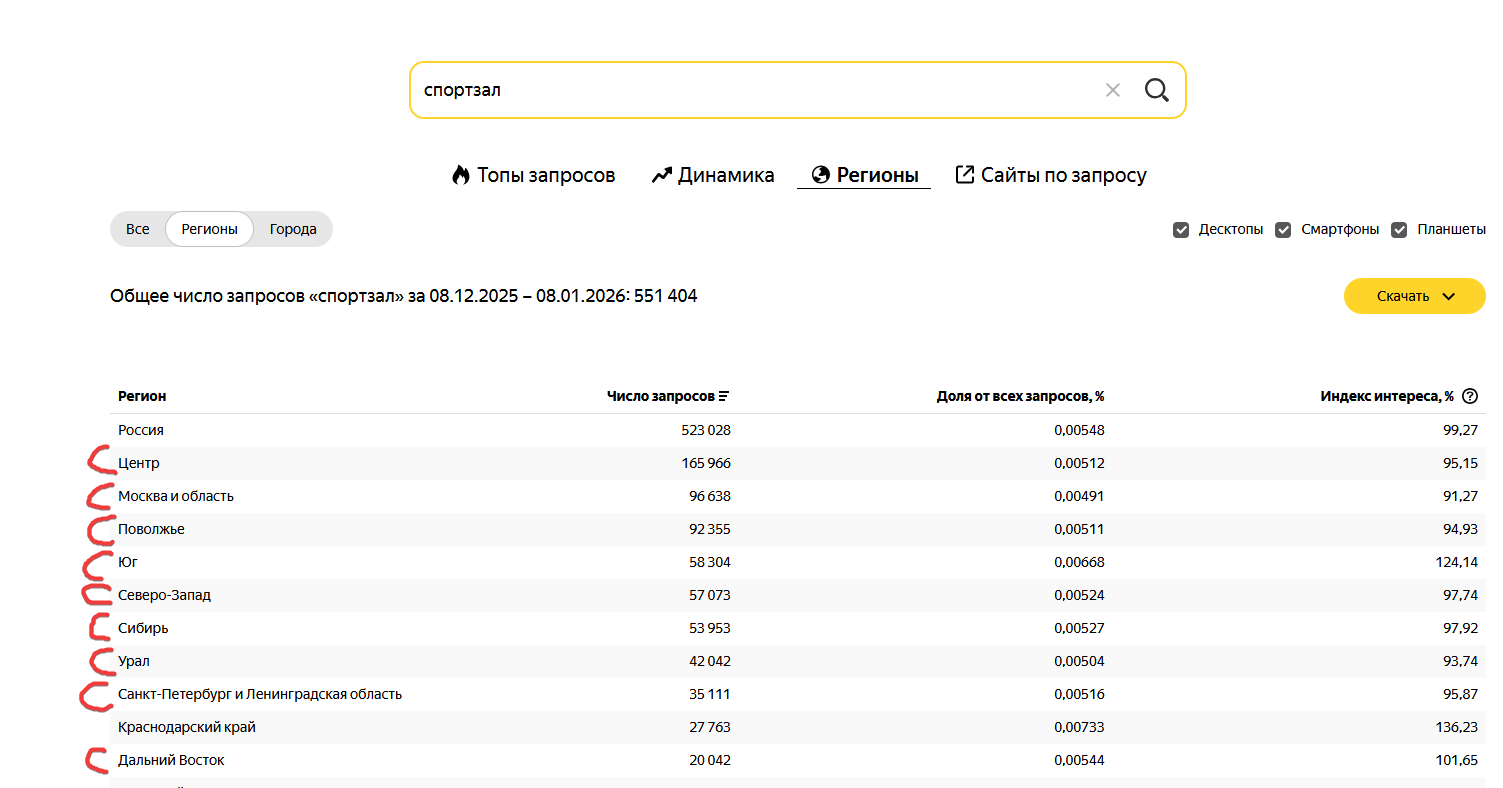Click the Краснодарский край row
The image size is (1503, 788).
187,727
